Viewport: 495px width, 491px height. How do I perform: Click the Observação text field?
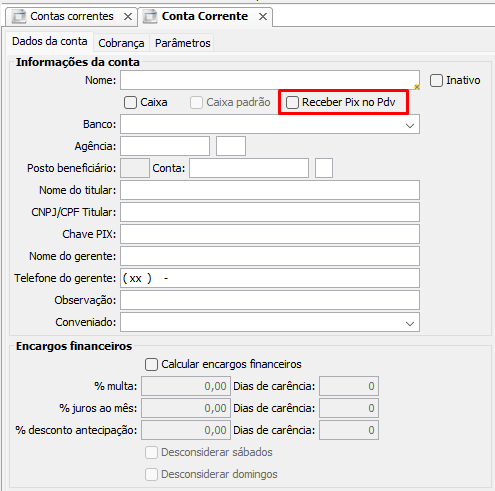270,300
